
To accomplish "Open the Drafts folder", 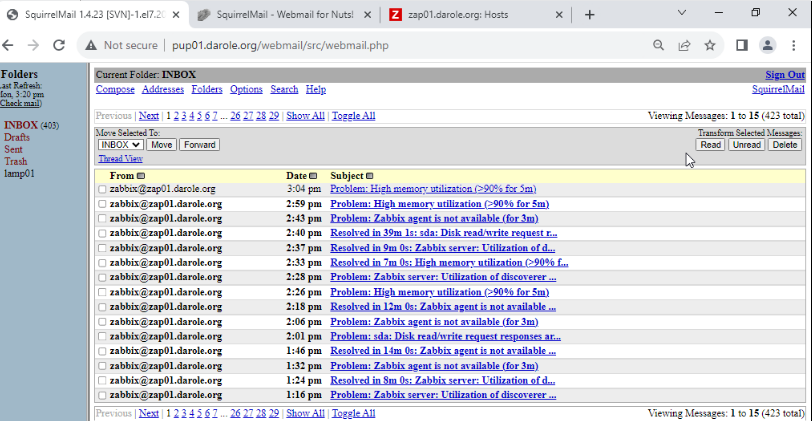I will pos(17,137).
